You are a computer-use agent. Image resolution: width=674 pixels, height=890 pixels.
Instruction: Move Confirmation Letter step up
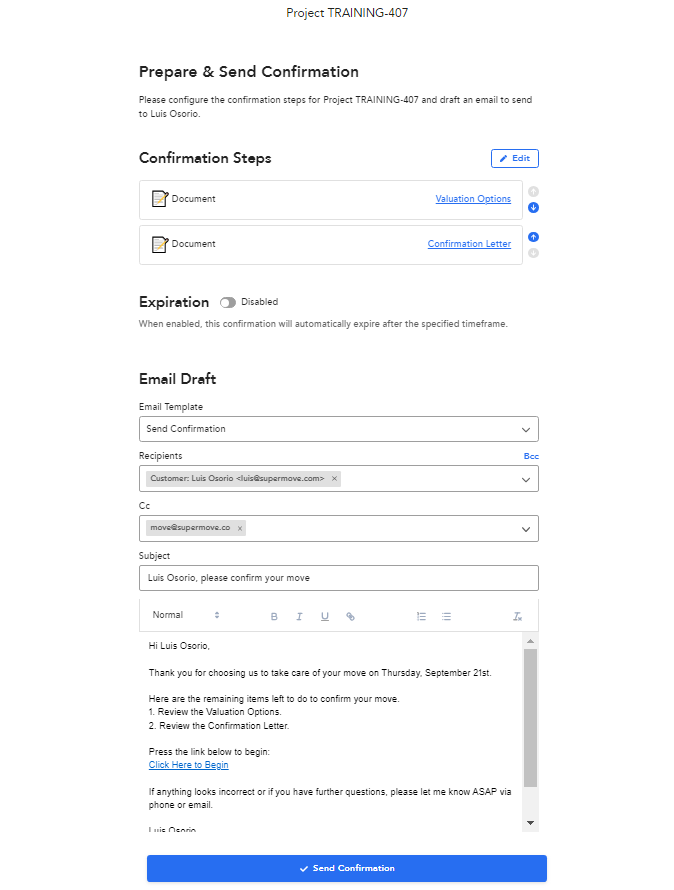[533, 237]
